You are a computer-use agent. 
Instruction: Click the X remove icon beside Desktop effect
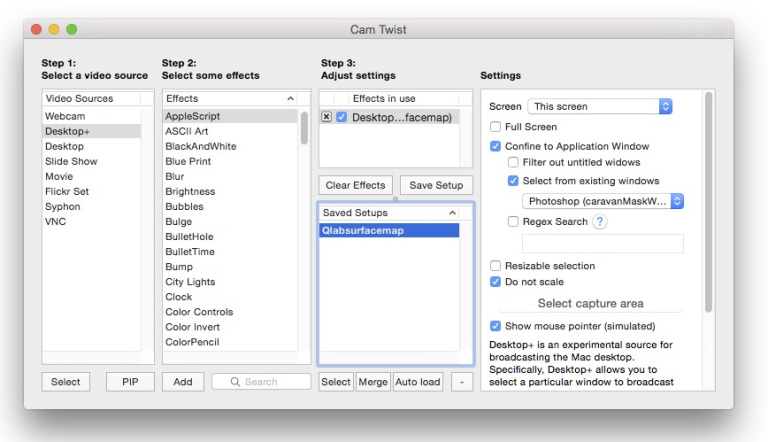click(x=327, y=118)
